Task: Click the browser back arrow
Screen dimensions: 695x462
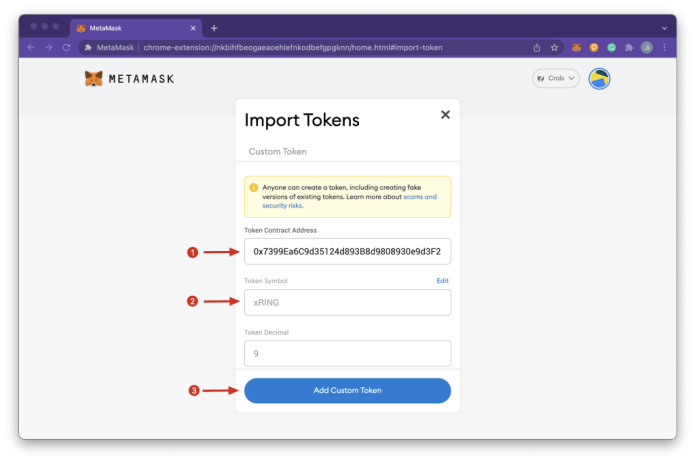Action: 31,47
